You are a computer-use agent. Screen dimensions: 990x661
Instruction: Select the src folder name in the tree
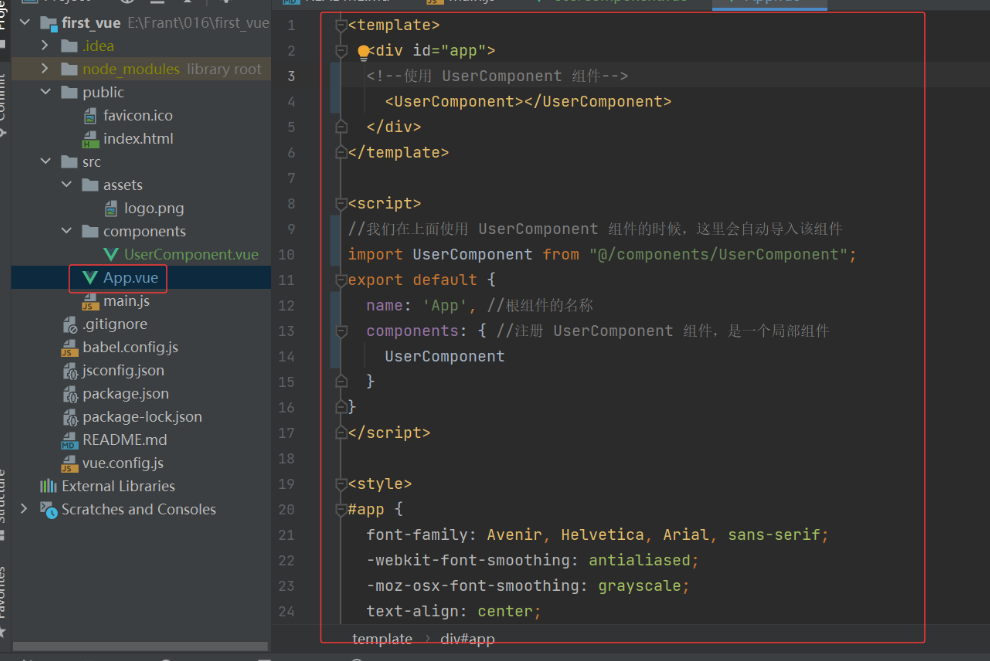click(92, 162)
